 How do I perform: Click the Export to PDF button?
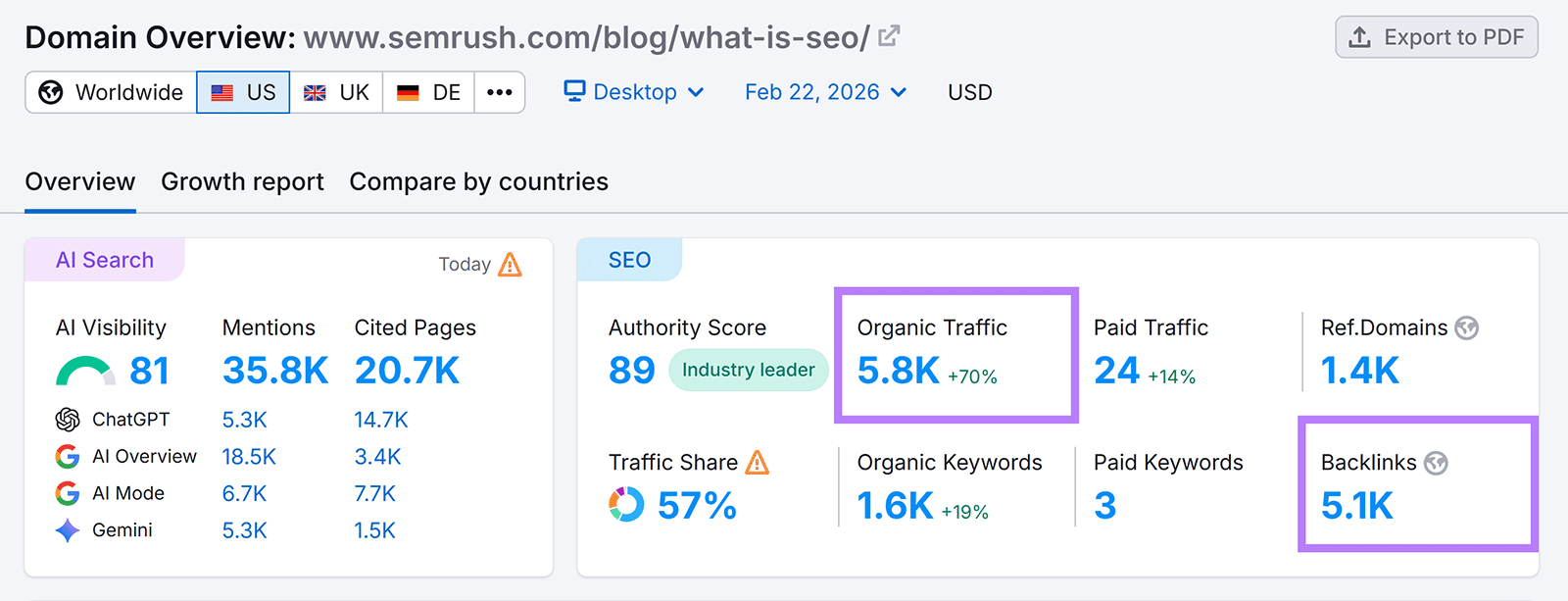[x=1436, y=37]
